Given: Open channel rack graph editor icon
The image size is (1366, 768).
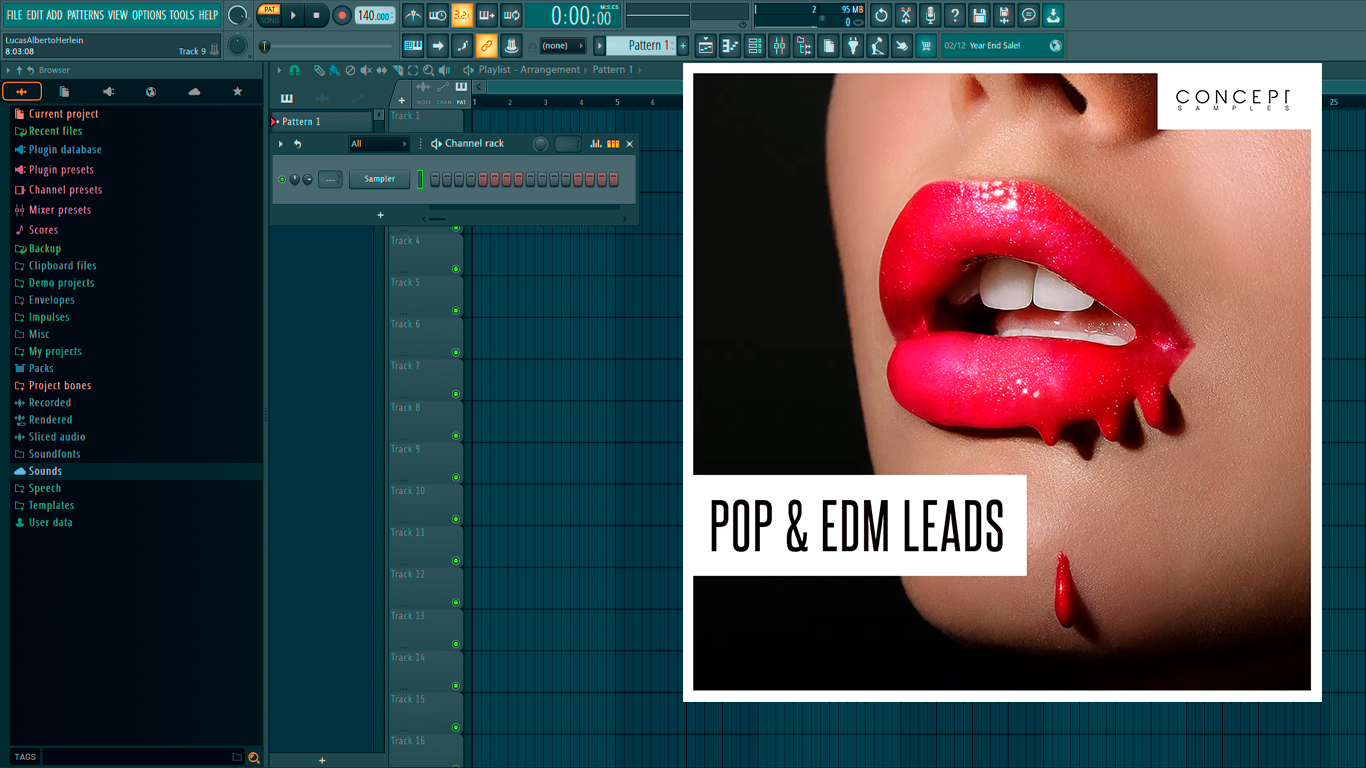Looking at the screenshot, I should [596, 144].
